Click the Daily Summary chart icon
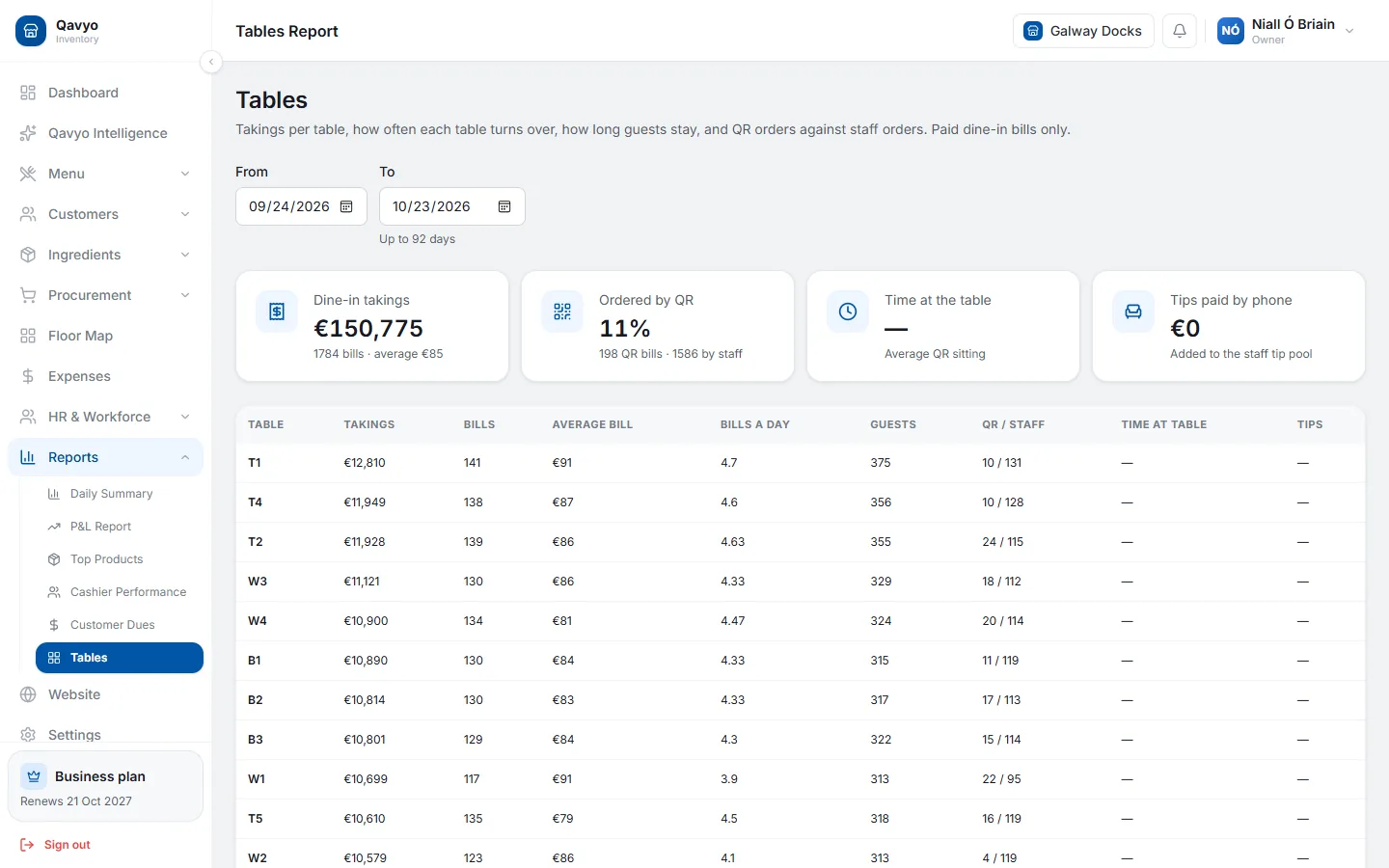The width and height of the screenshot is (1389, 868). click(x=54, y=494)
